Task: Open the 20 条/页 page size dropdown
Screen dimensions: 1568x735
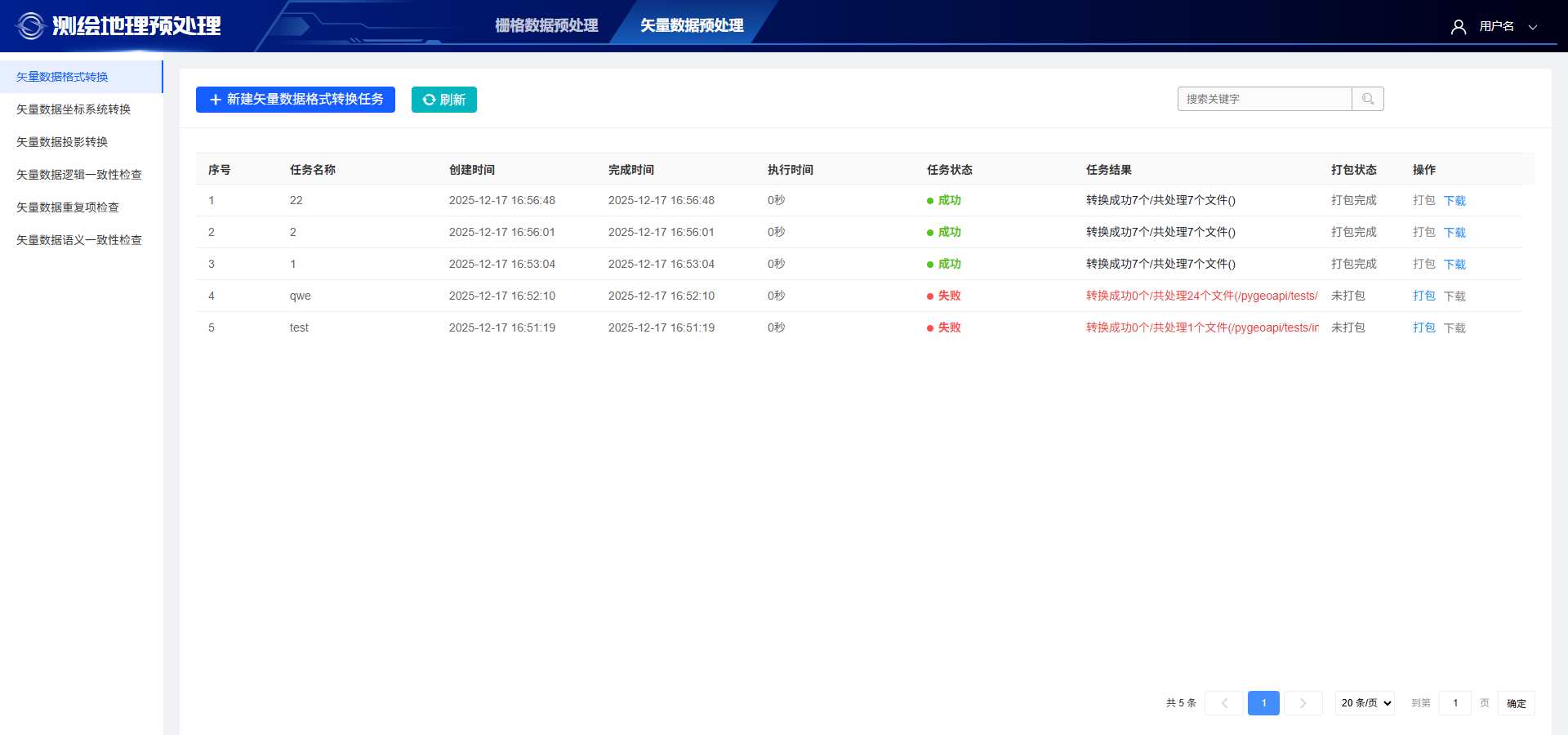Action: coord(1365,703)
